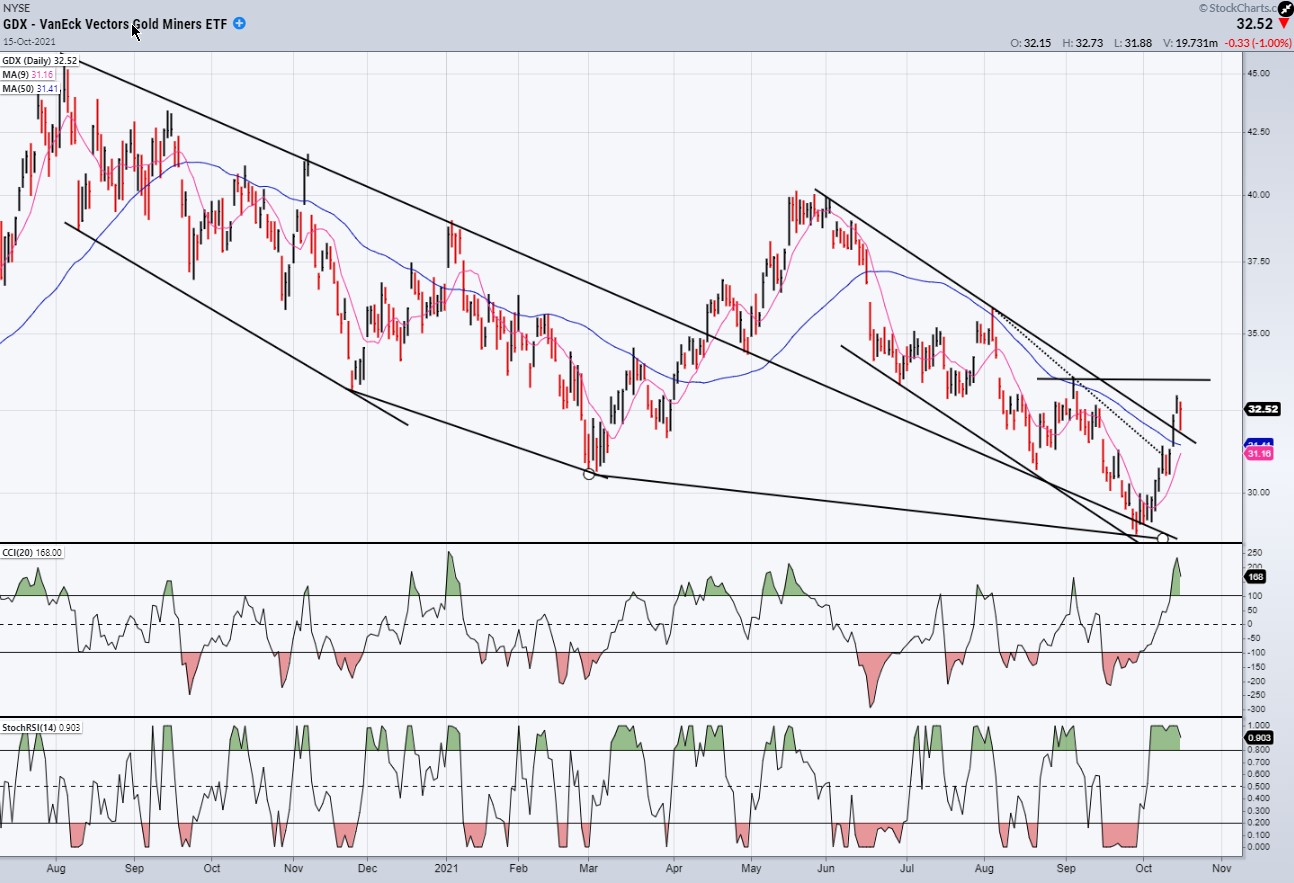Click the 40.00 price axis label
The image size is (1294, 883).
1257,195
